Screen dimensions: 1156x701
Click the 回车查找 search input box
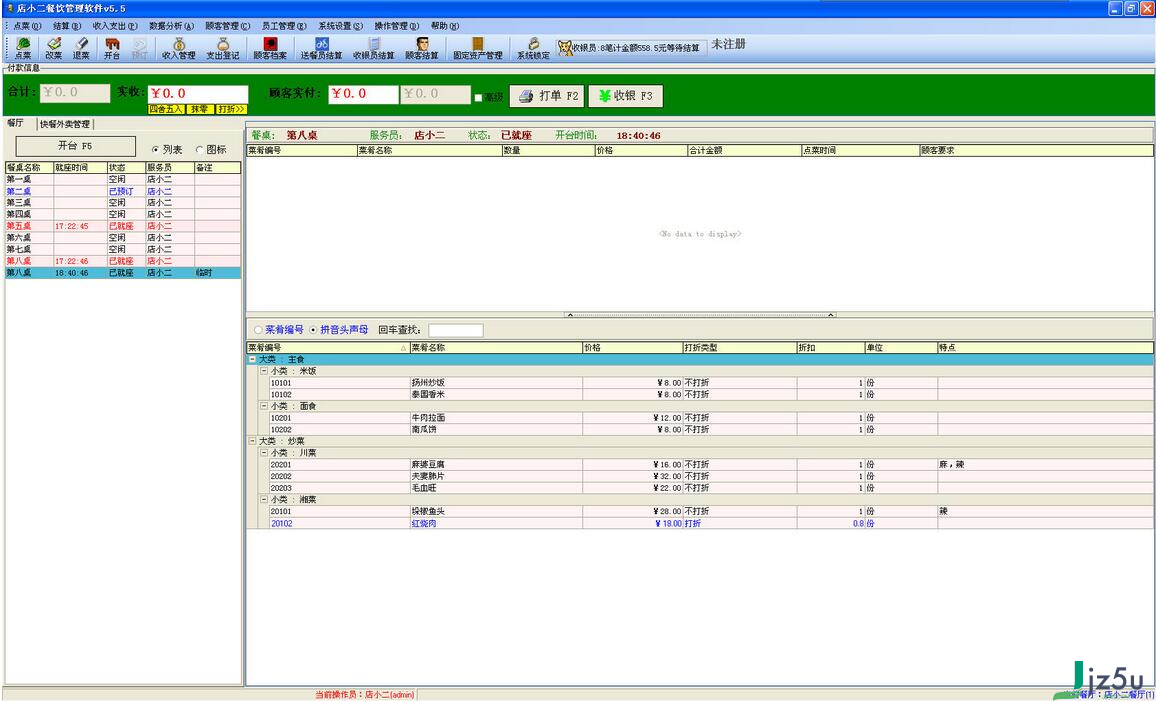coord(456,330)
